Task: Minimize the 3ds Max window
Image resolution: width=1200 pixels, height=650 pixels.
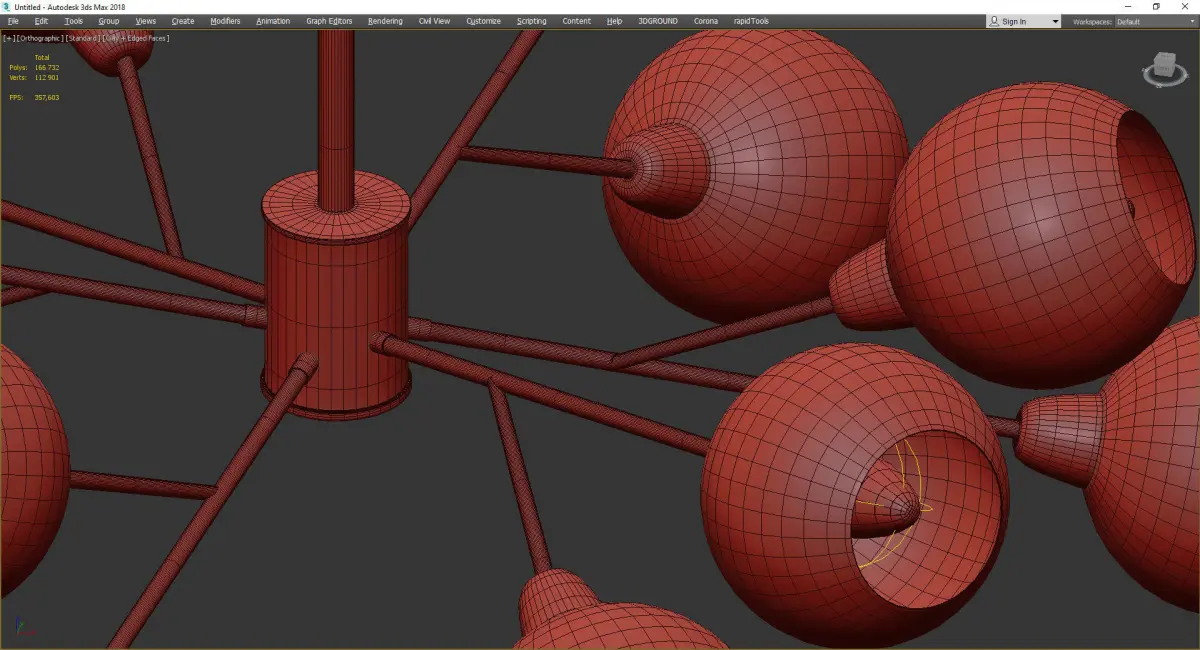Action: (1129, 7)
